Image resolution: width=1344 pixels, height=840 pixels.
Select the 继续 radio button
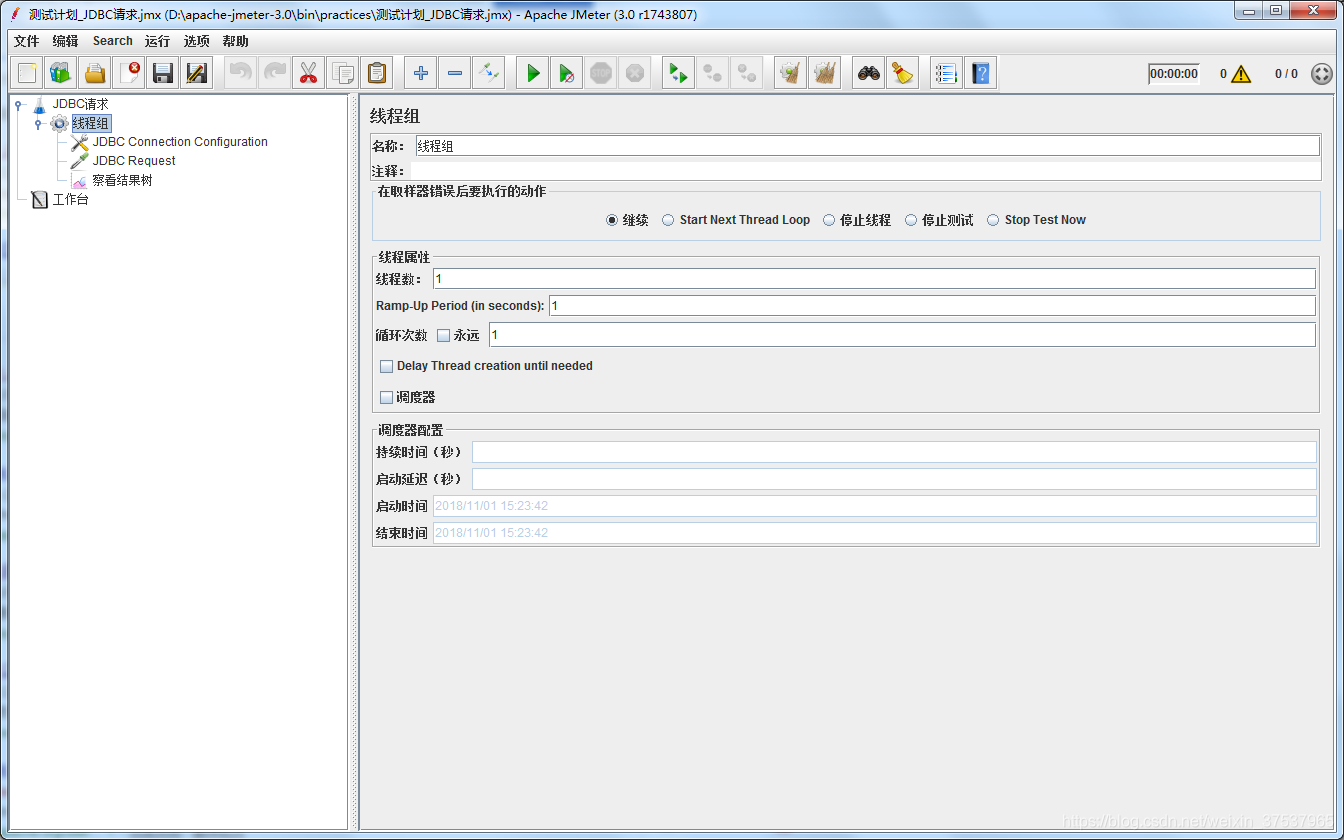(x=612, y=220)
